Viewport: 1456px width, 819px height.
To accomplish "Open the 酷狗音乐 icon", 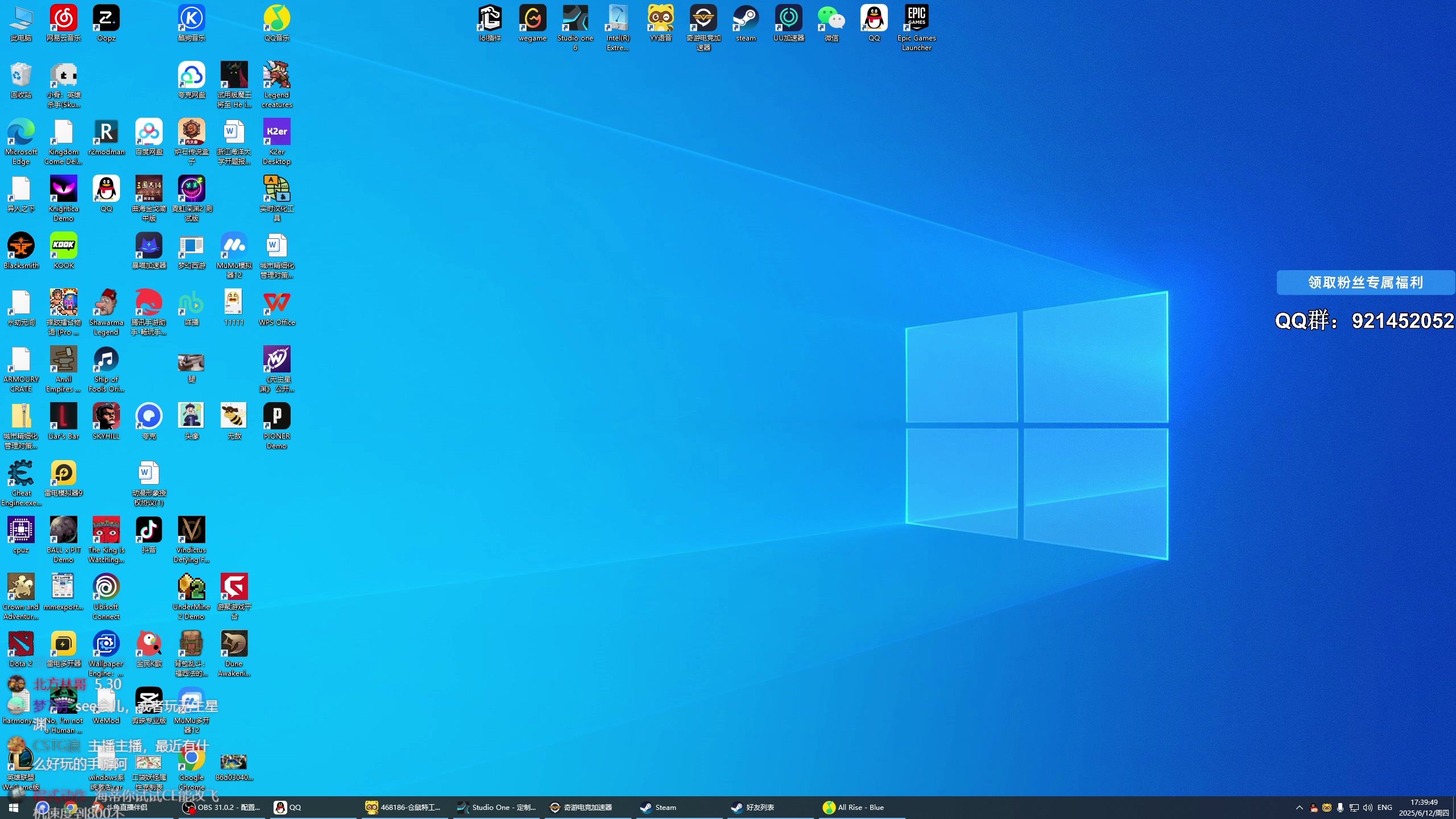I will [x=191, y=23].
